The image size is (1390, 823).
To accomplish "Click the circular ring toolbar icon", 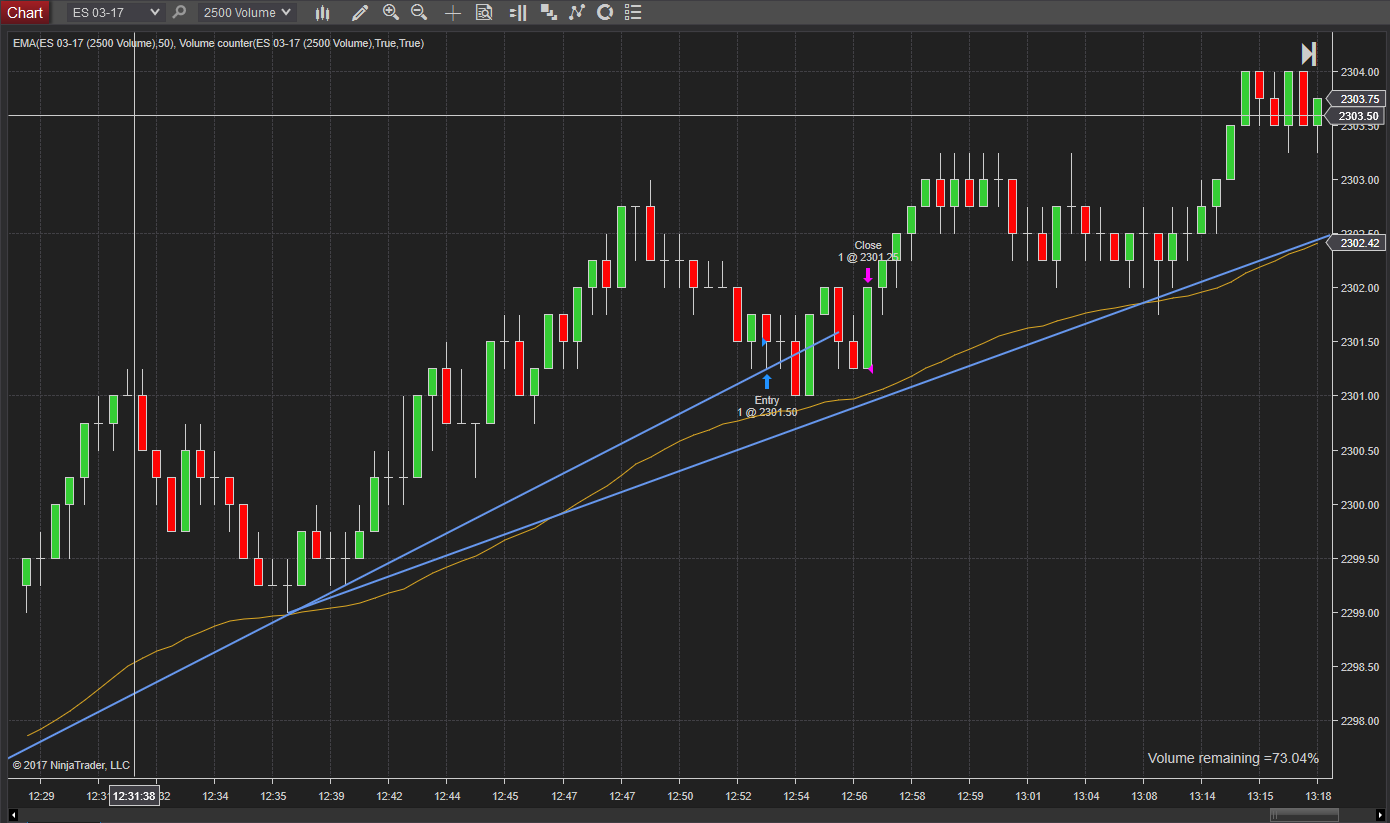I will [x=604, y=13].
